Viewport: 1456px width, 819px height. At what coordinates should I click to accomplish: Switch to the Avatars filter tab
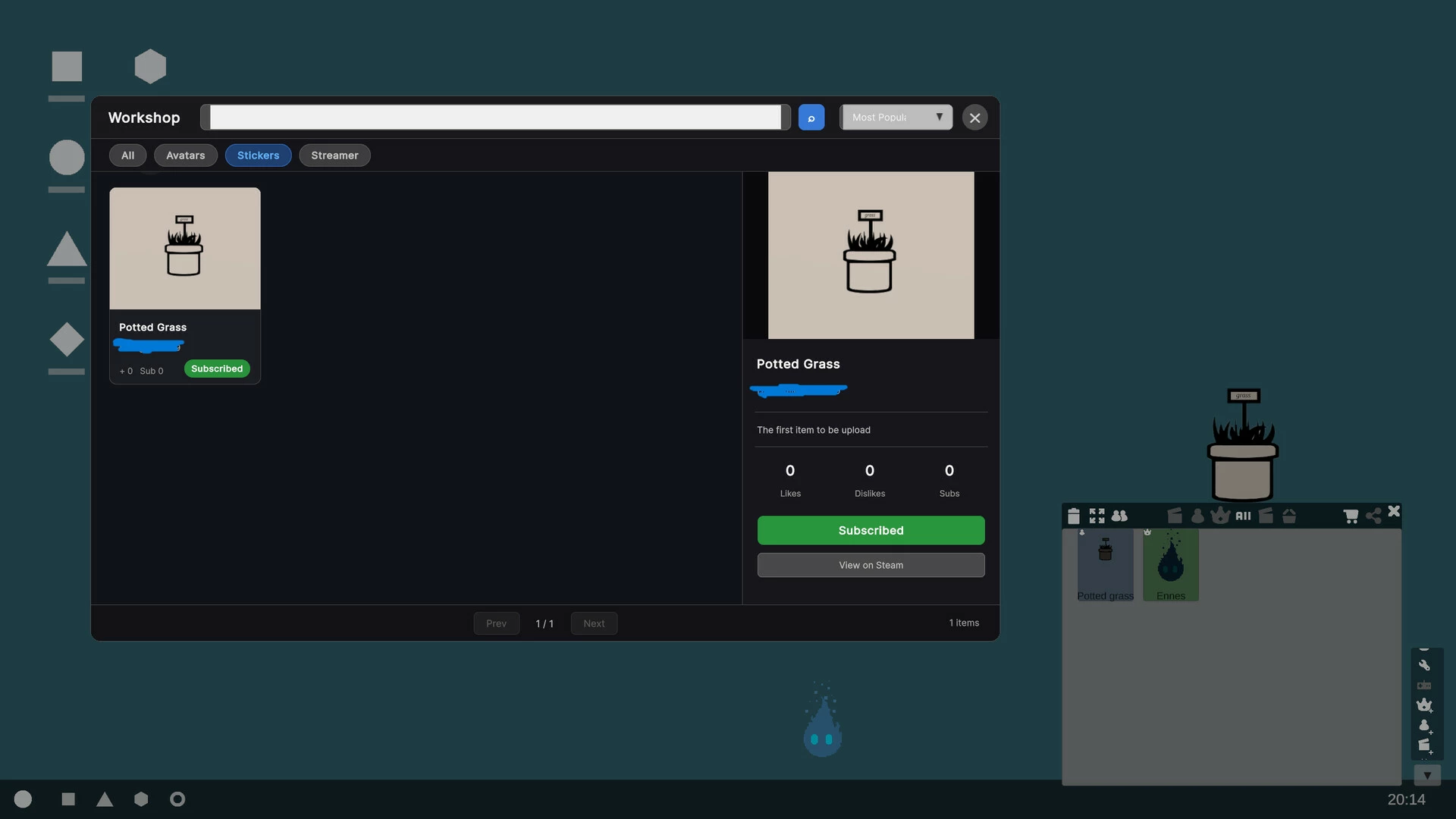pyautogui.click(x=185, y=155)
